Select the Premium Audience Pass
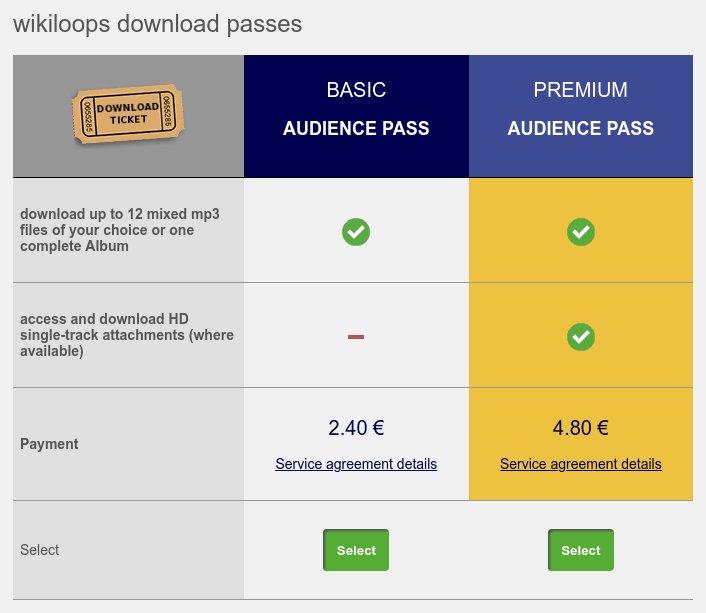 pyautogui.click(x=580, y=550)
